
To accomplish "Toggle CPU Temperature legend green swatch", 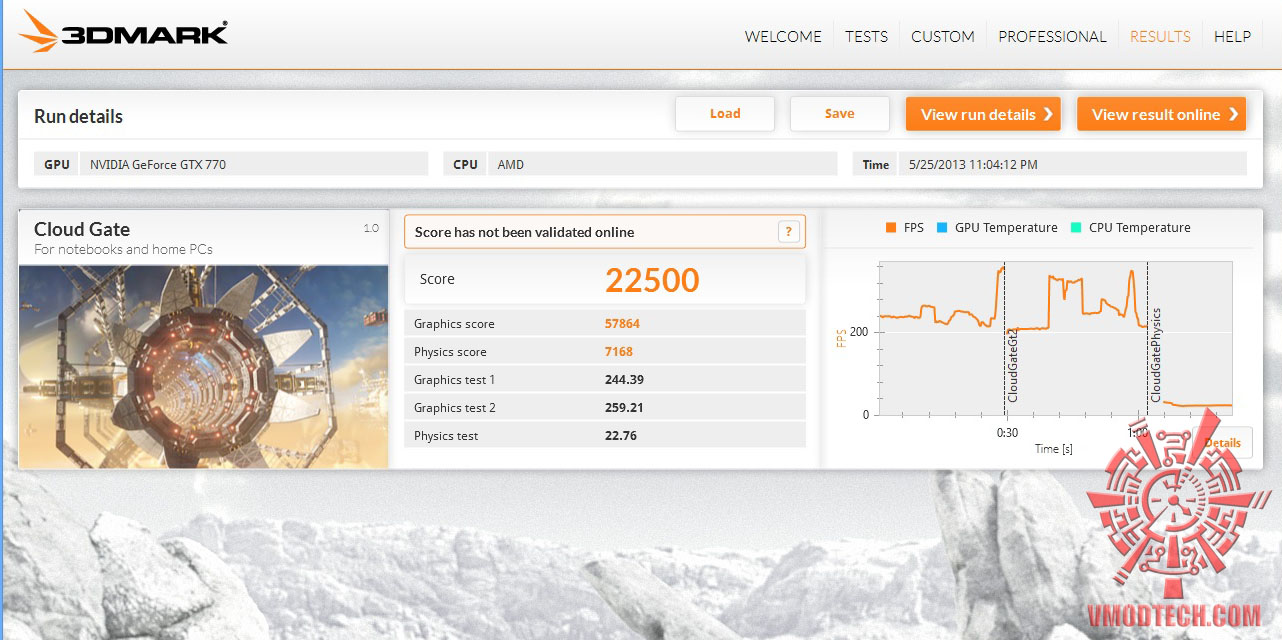I will pyautogui.click(x=1076, y=228).
